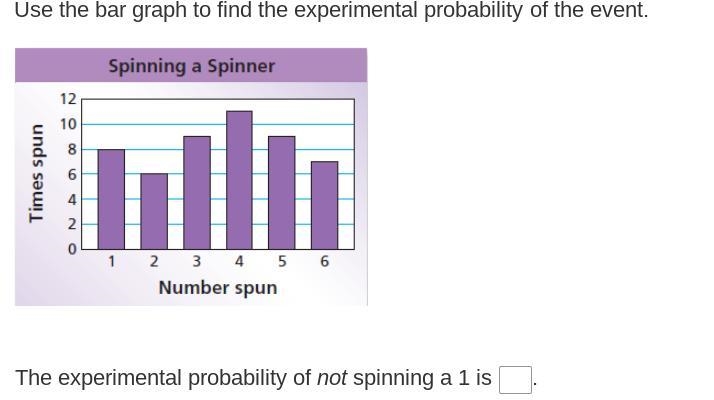Screen dimensions: 714x400
Task: Click the answer box after "spinning a 1 is"
Action: click(x=515, y=379)
